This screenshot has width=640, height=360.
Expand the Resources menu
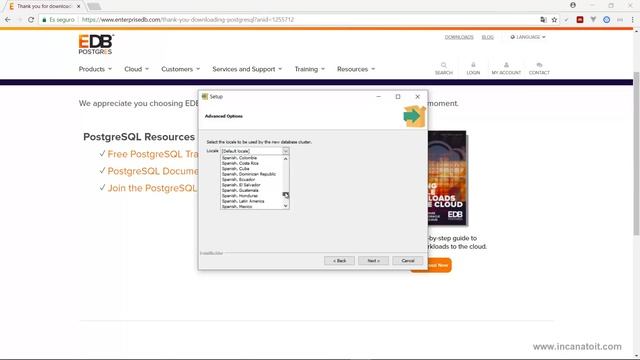356,69
